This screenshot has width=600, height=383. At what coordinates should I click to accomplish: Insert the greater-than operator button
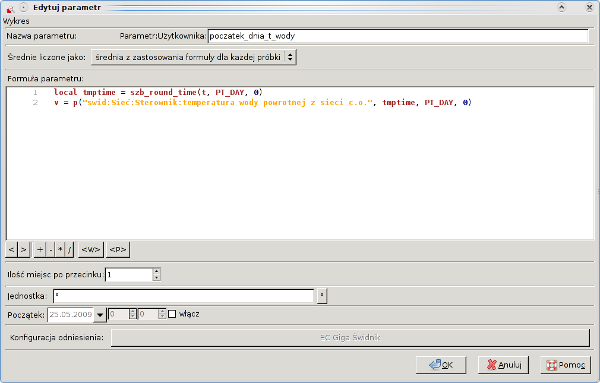click(23, 249)
